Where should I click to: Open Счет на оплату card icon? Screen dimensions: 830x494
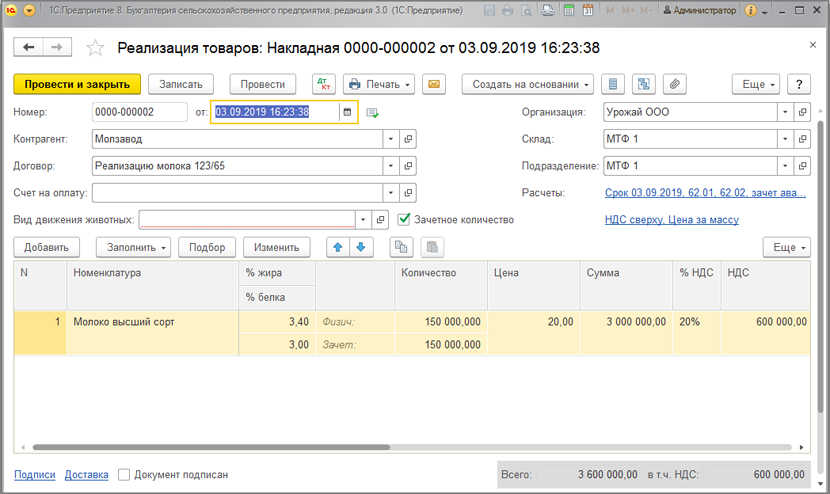[408, 193]
